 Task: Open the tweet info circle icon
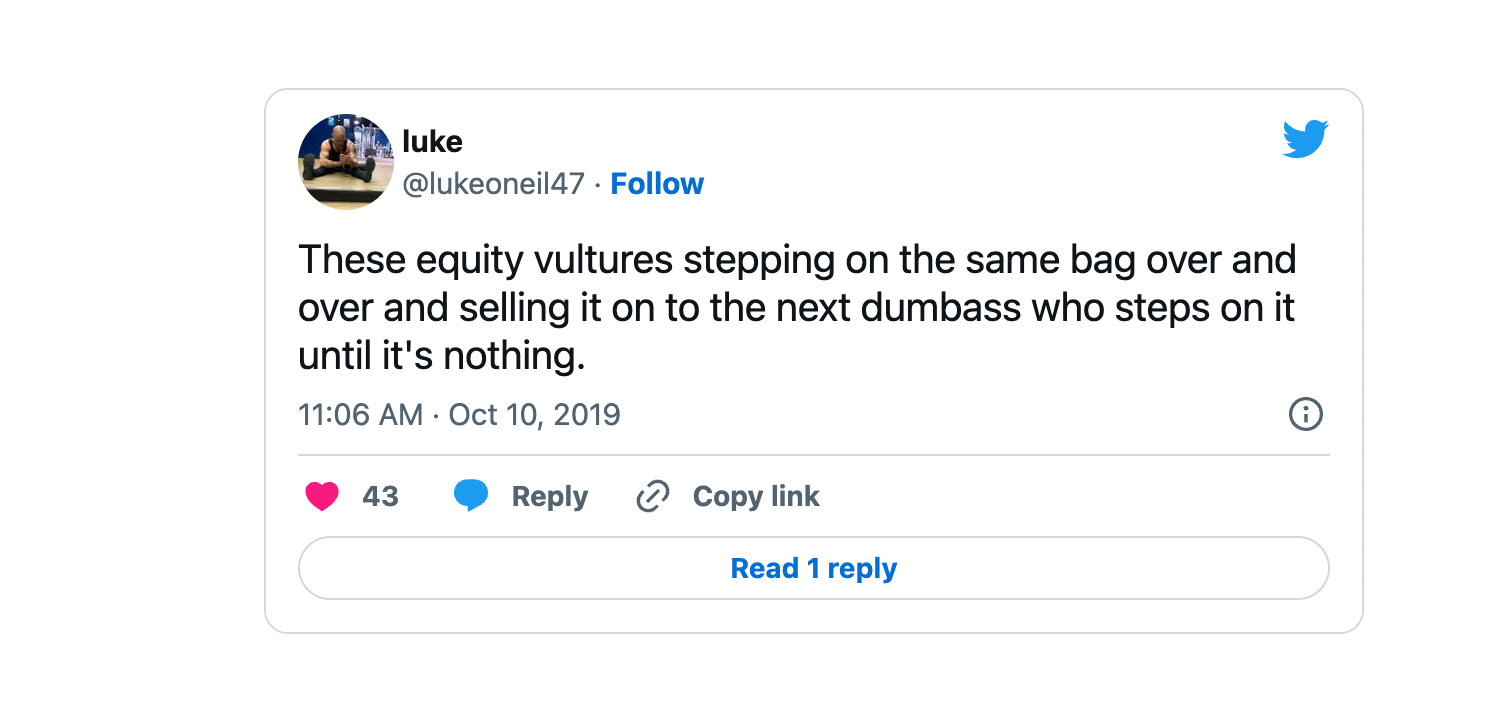[1306, 414]
